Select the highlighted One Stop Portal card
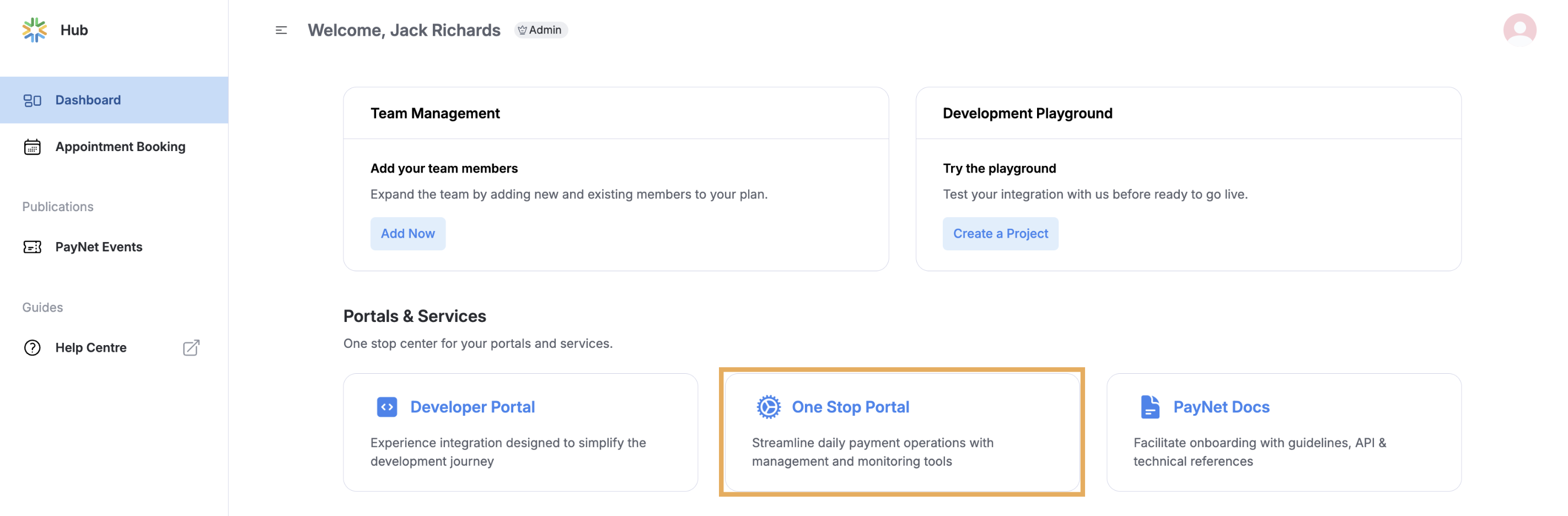 901,432
